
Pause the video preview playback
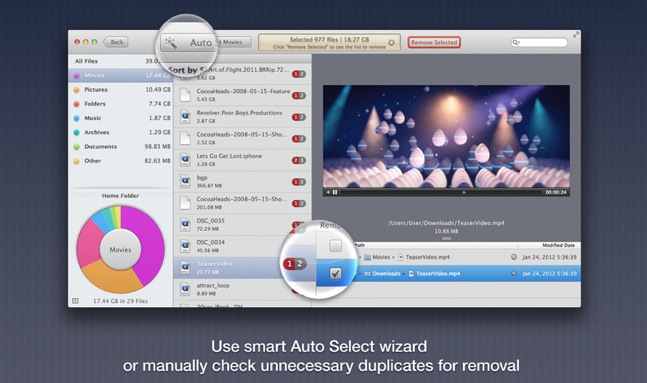tap(335, 192)
